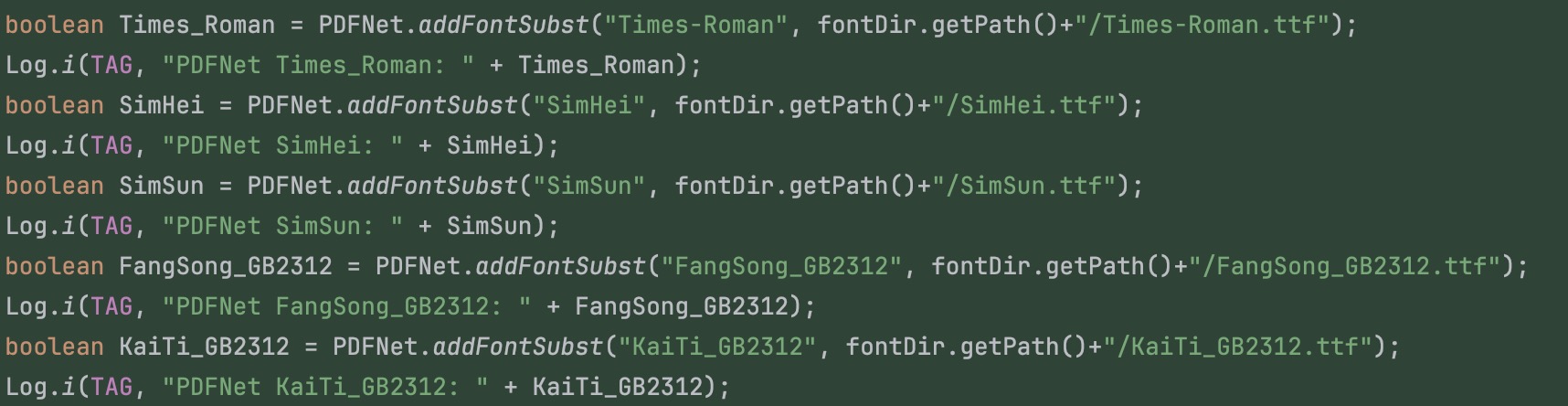
Task: Click PDFNet class on the KaiTi_GB2312 declaration line
Action: [375, 347]
